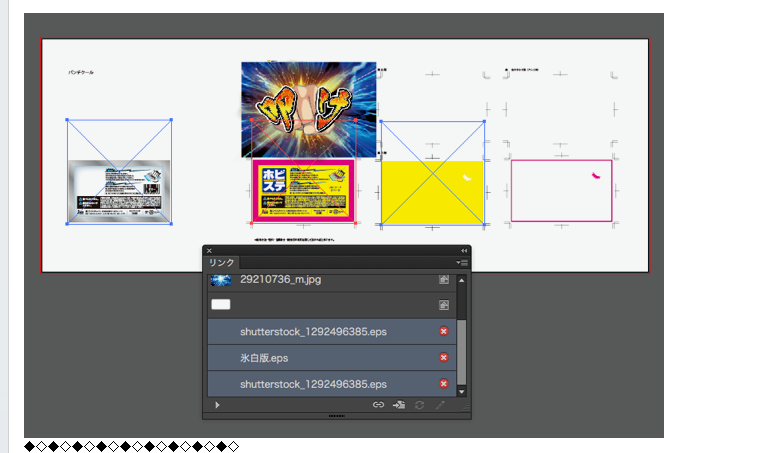Click the links list scroll down arrow

462,392
